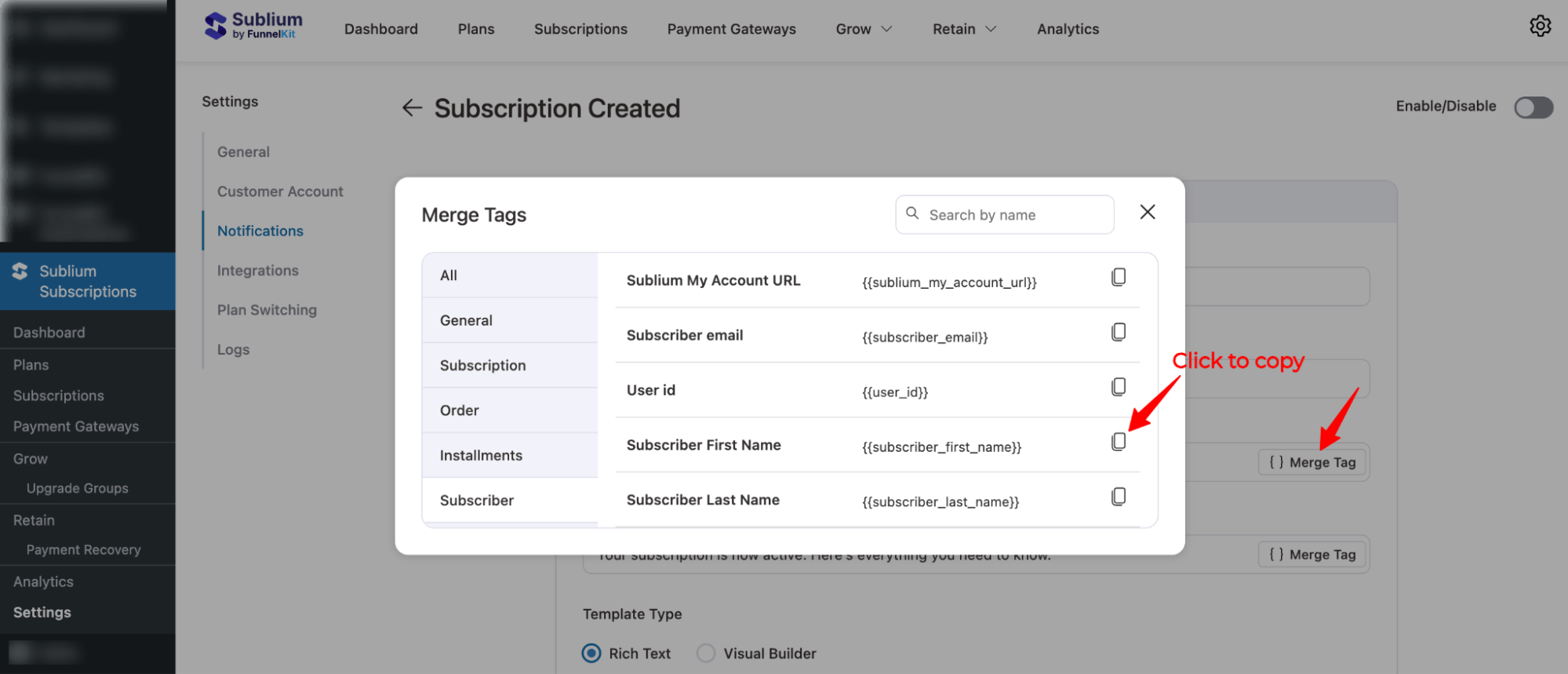Click the Search by name field
1568x674 pixels.
pyautogui.click(x=1005, y=214)
